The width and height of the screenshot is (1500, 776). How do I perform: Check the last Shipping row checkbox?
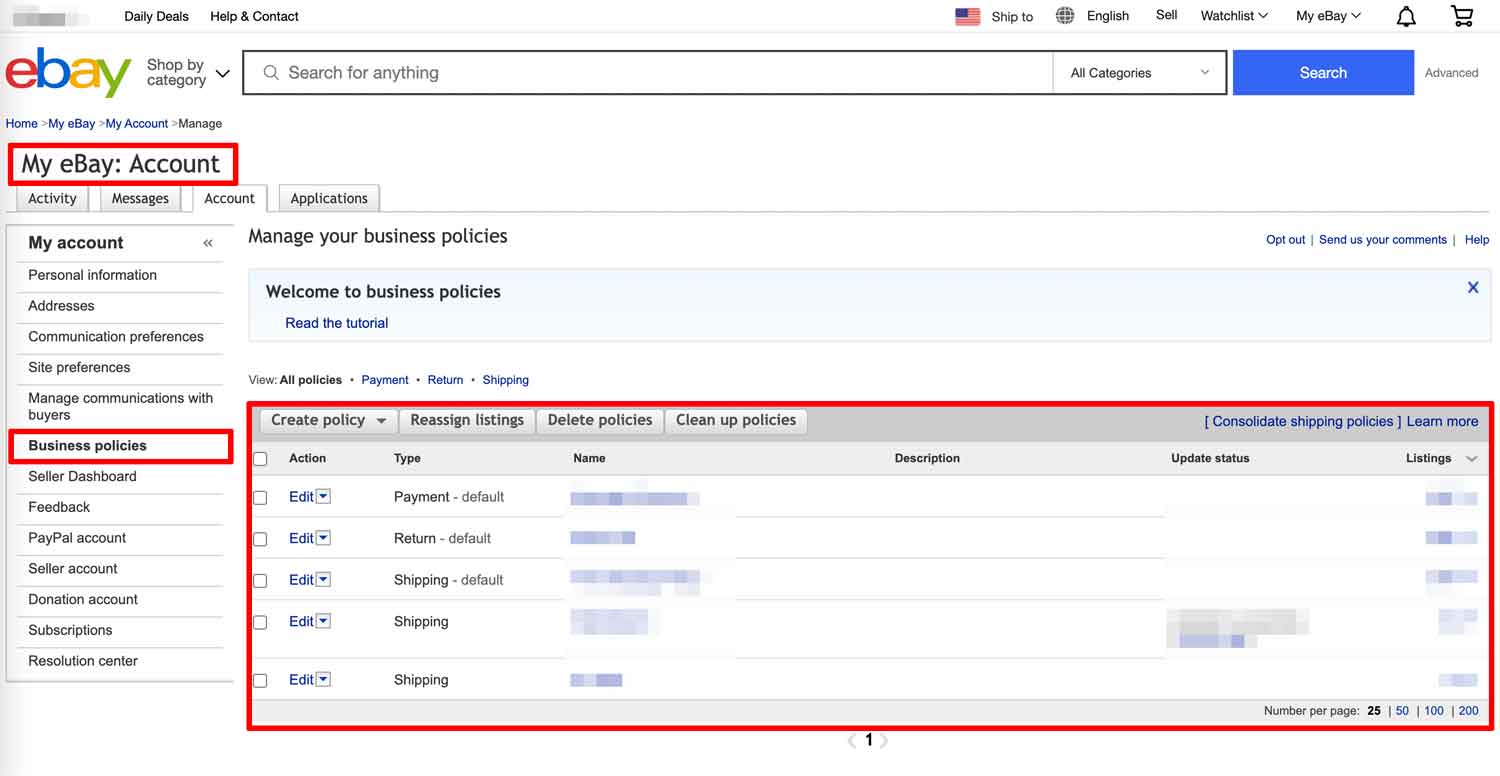click(261, 680)
